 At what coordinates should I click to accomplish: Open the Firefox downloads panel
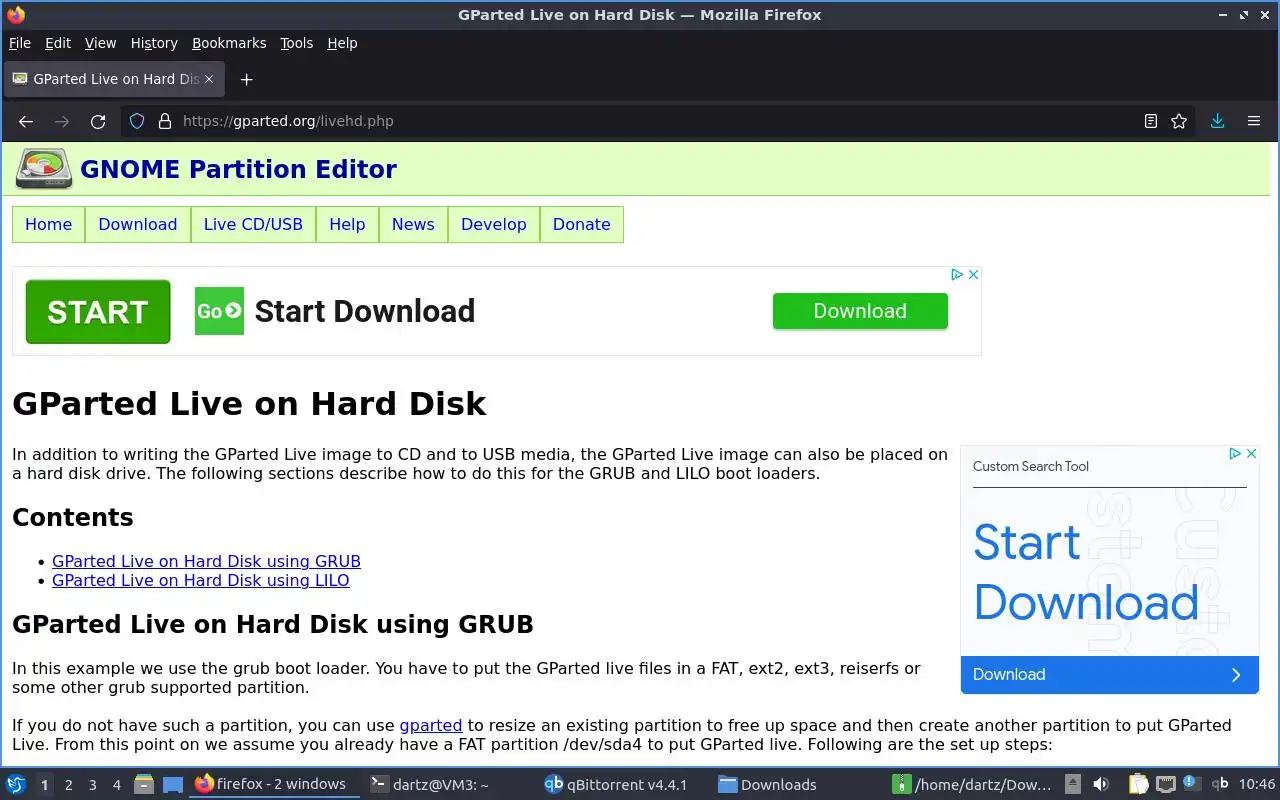click(1217, 121)
